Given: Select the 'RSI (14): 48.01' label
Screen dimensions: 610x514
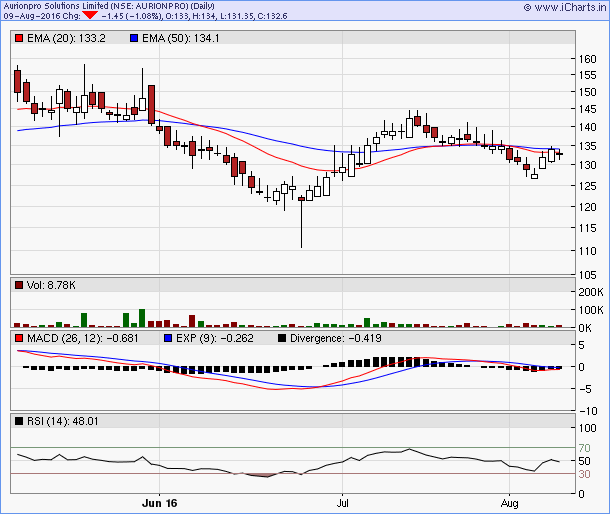Looking at the screenshot, I should coord(63,421).
